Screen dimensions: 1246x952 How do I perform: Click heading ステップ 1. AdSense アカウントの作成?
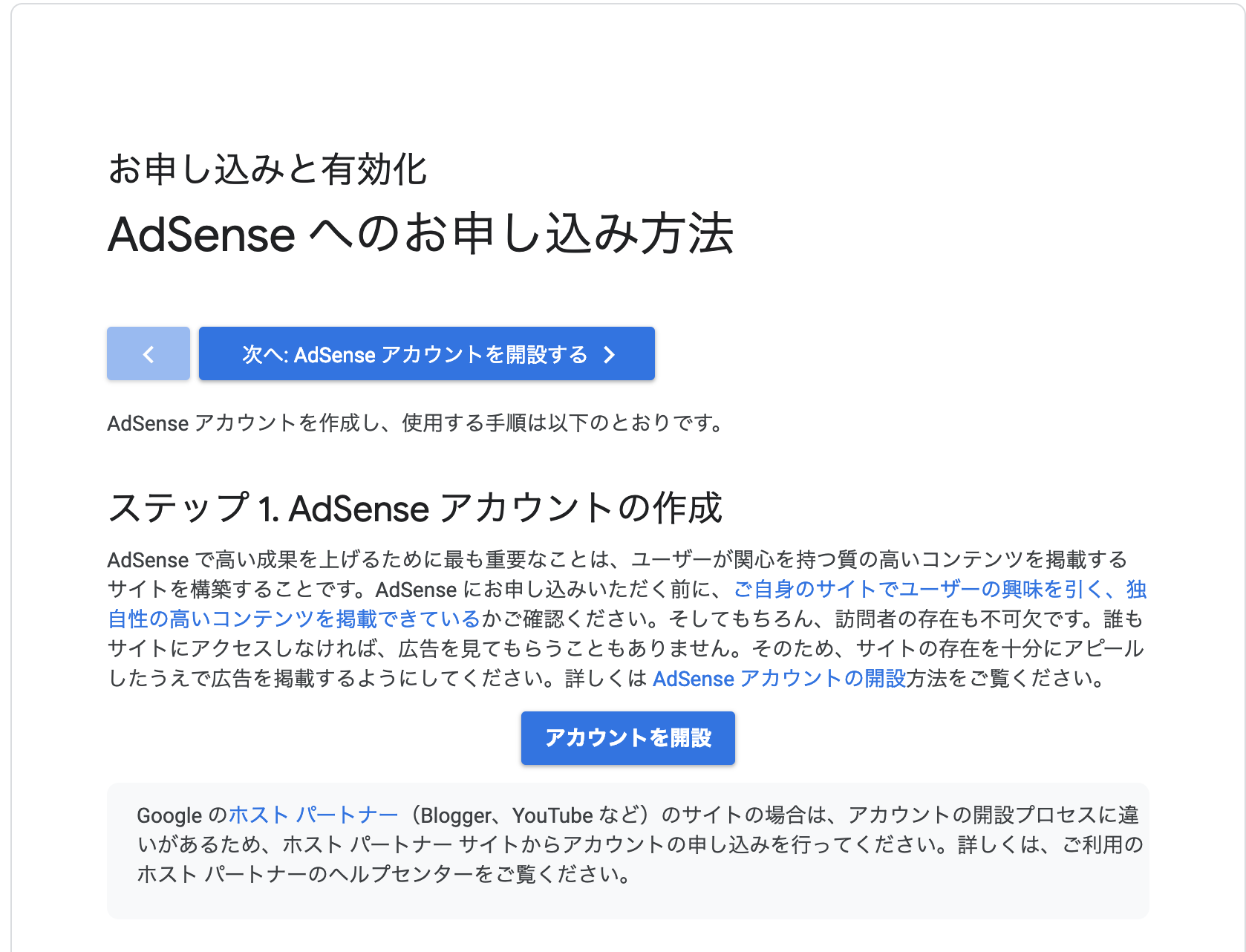[415, 508]
